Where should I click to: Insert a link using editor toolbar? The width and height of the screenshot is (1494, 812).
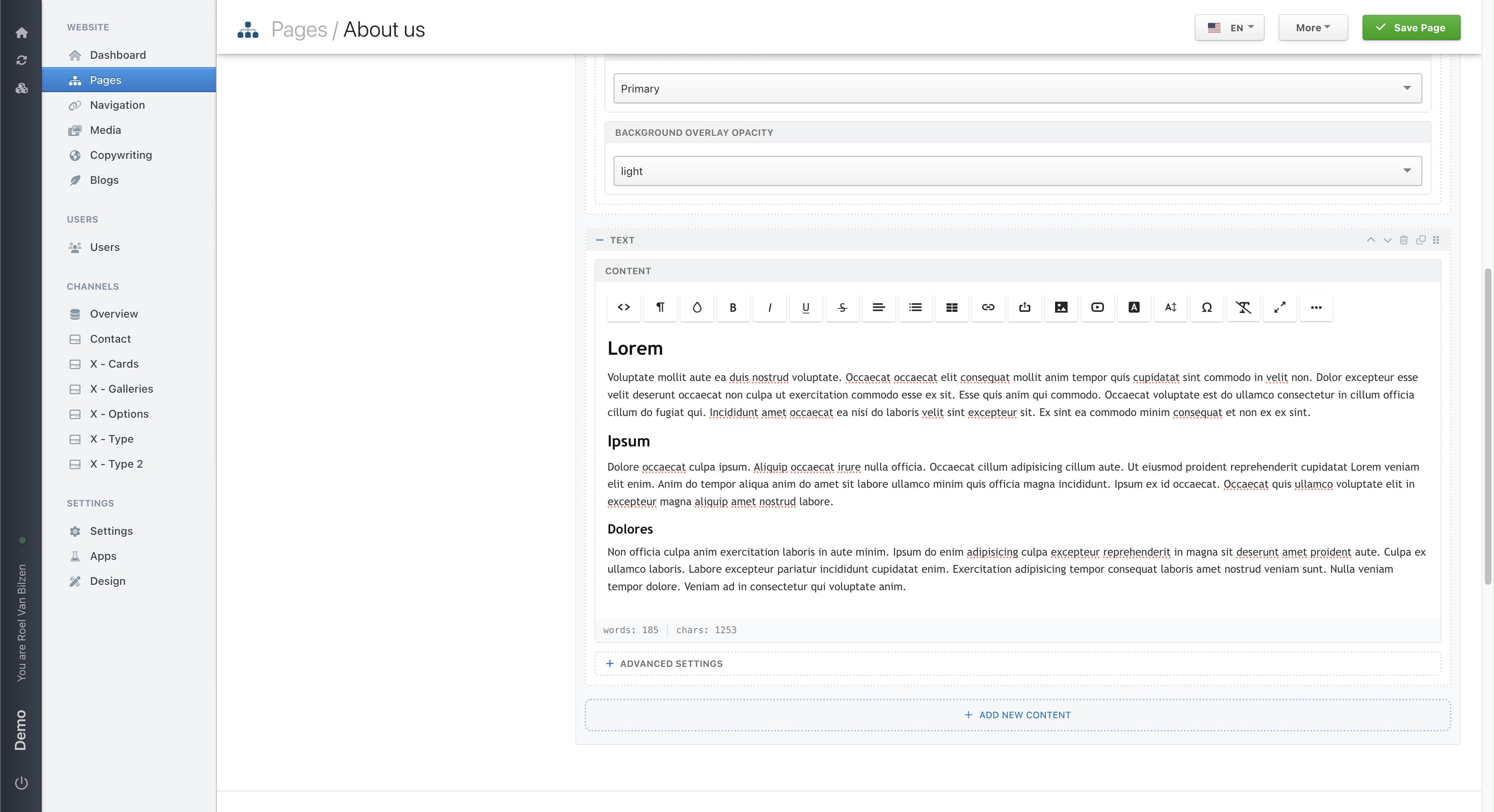pyautogui.click(x=988, y=307)
